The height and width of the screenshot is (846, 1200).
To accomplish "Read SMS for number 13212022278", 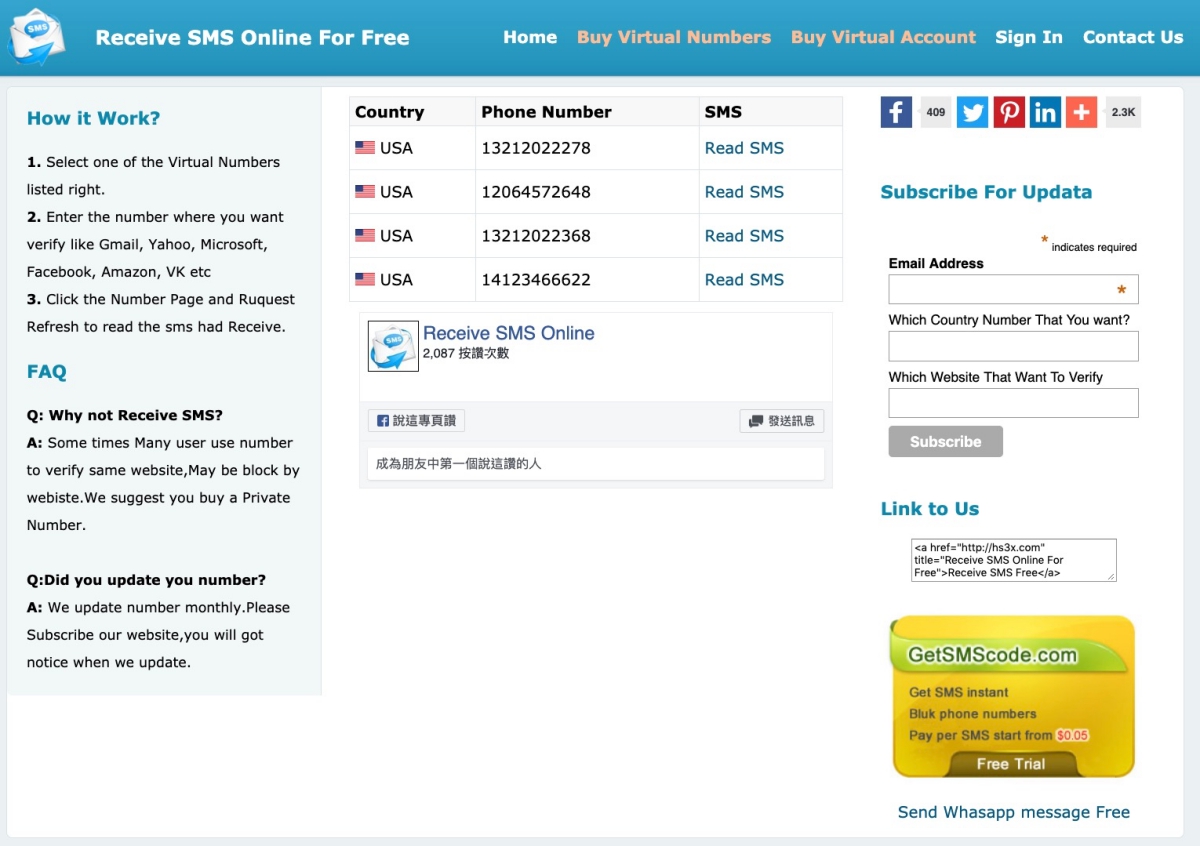I will click(744, 148).
